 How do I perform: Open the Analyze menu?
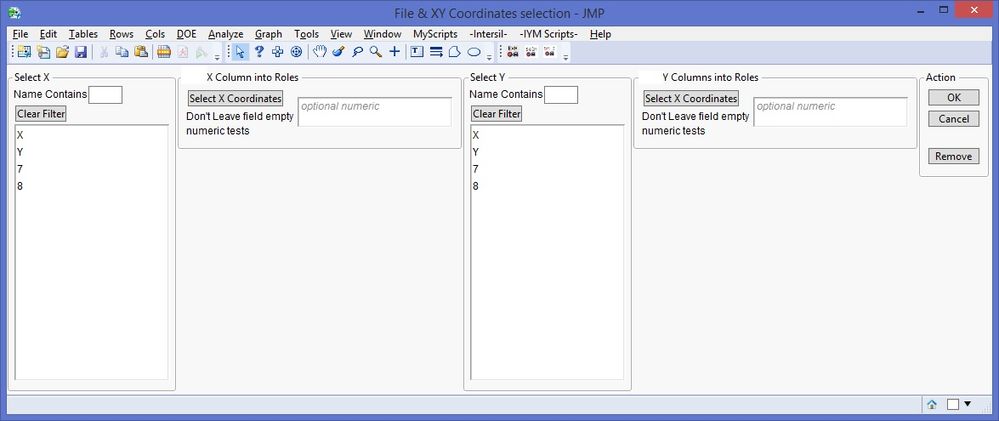[x=226, y=34]
